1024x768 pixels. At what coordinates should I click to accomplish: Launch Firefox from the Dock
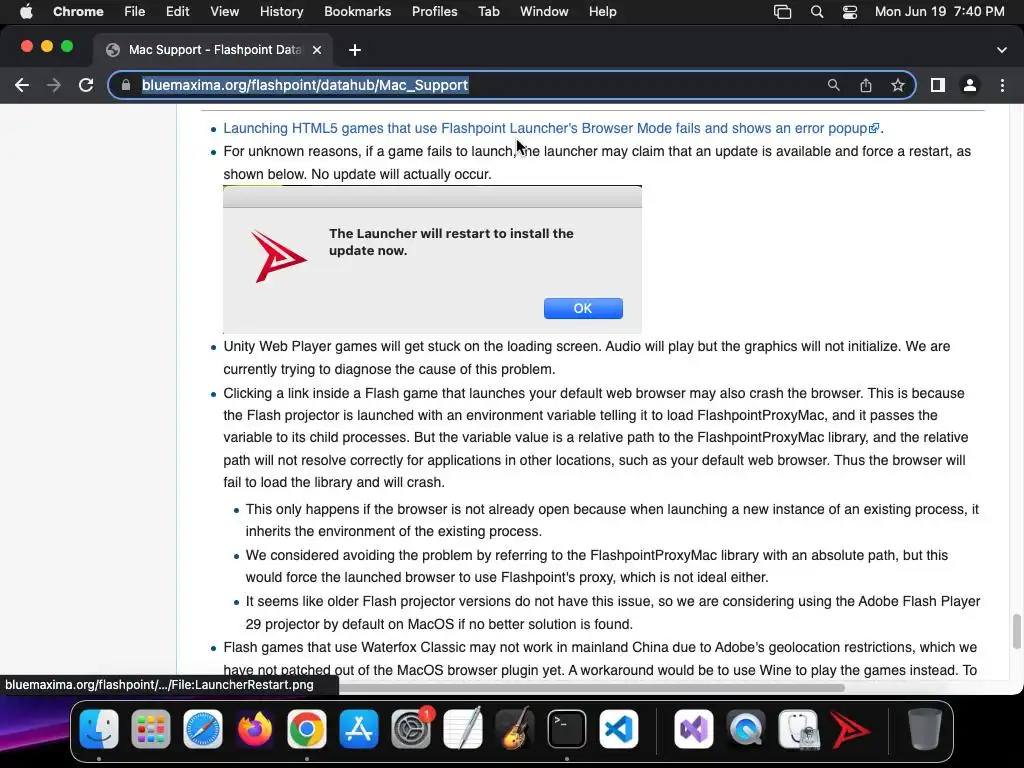pyautogui.click(x=255, y=729)
